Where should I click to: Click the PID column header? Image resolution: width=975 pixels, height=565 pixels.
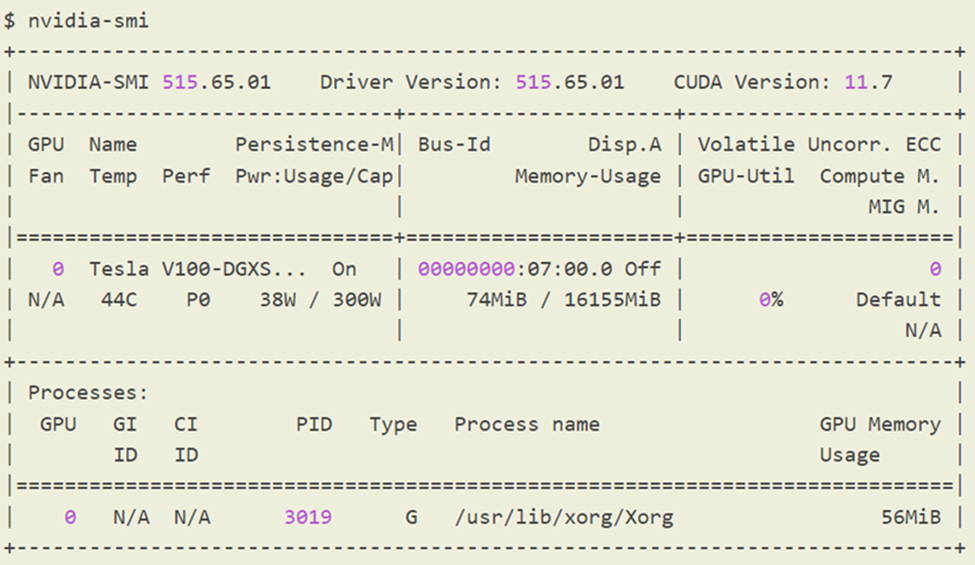coord(314,424)
